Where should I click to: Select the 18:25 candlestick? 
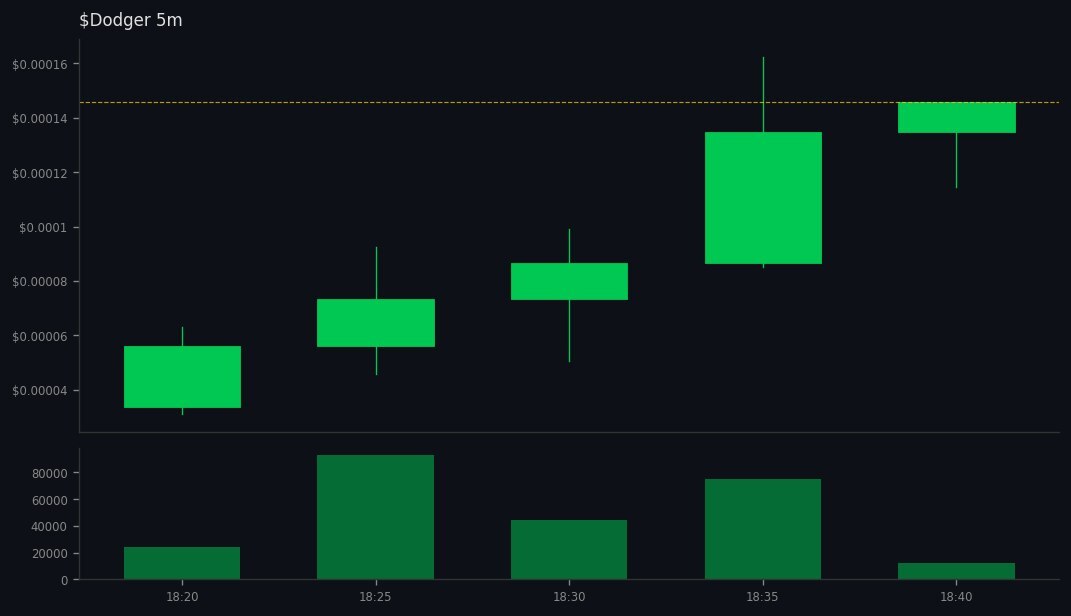click(x=375, y=322)
